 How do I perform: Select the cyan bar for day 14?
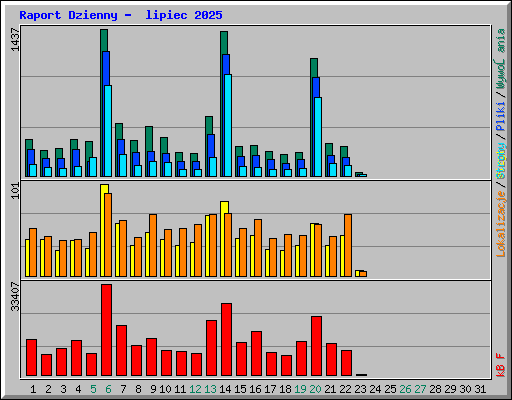pos(228,125)
